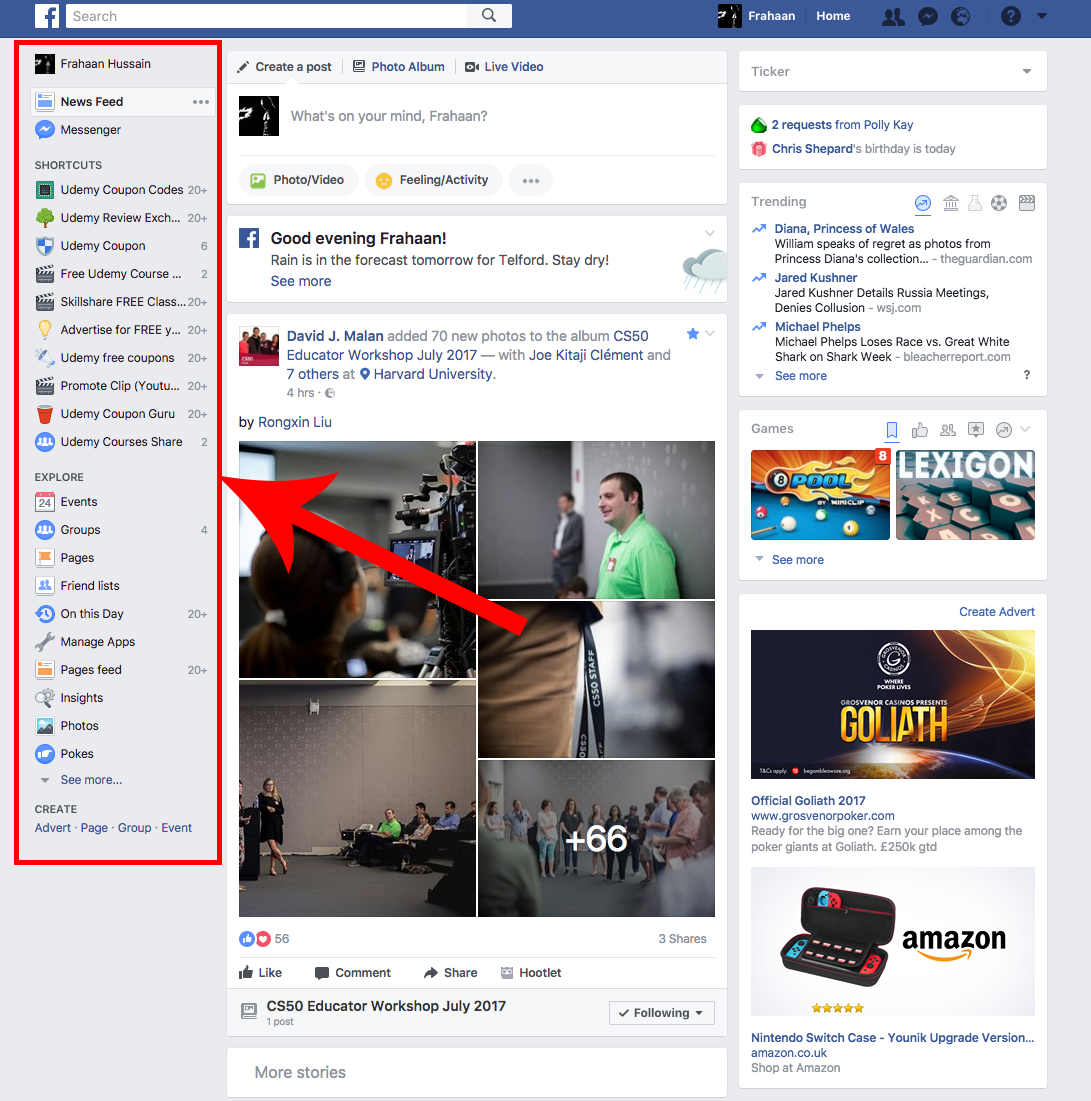The height and width of the screenshot is (1101, 1091).
Task: Select Featured games star icon
Action: tap(976, 430)
